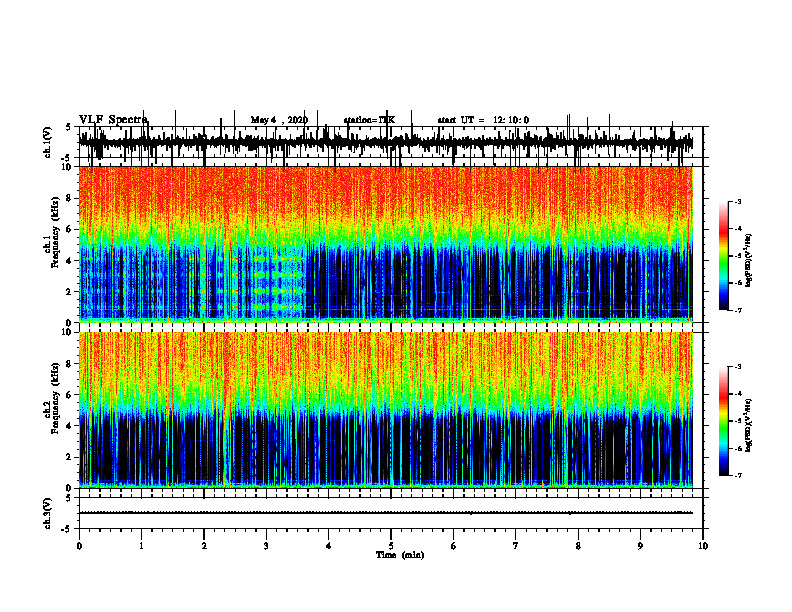The width and height of the screenshot is (792, 612).
Task: Click time-axis tick label '0'
Action: [x=79, y=546]
